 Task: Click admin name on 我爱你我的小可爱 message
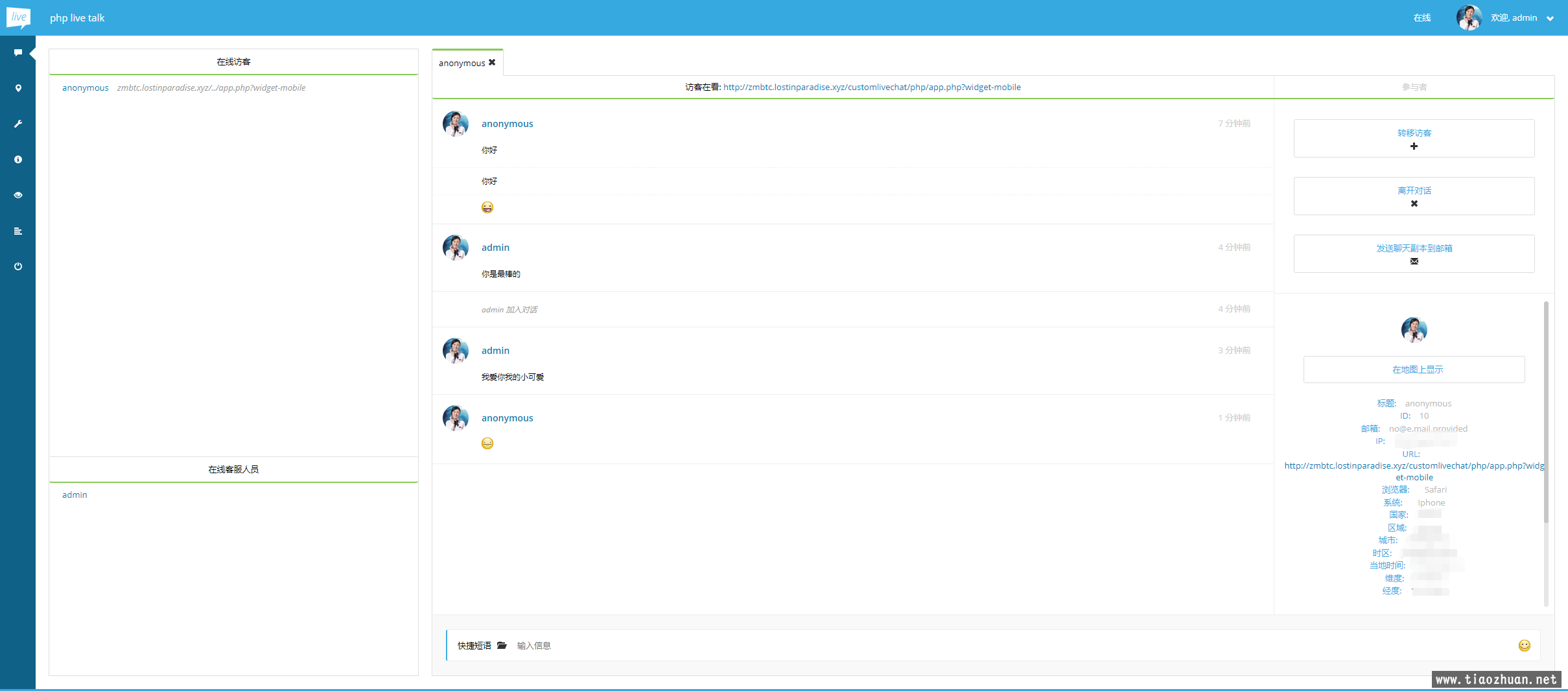(x=495, y=351)
